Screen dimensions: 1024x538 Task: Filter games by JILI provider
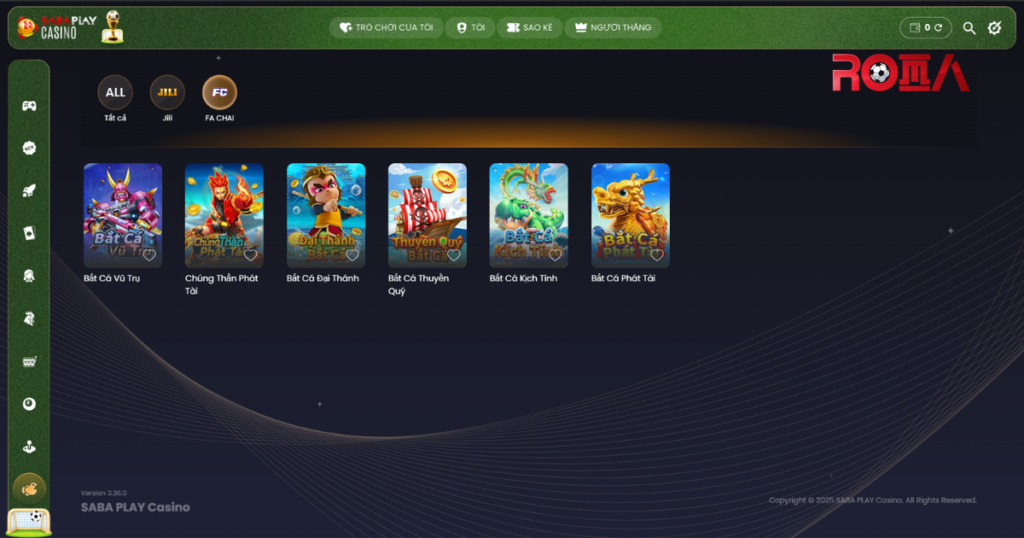[x=167, y=92]
